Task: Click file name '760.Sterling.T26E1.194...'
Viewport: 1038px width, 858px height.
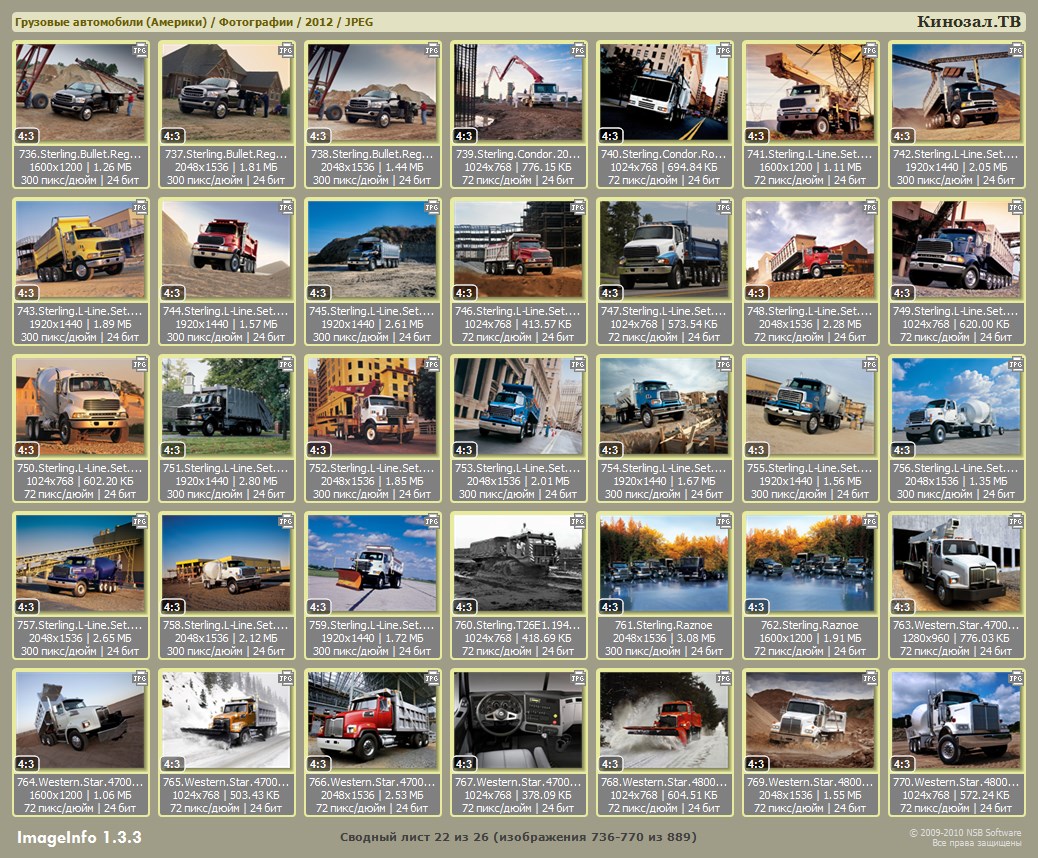Action: click(518, 625)
